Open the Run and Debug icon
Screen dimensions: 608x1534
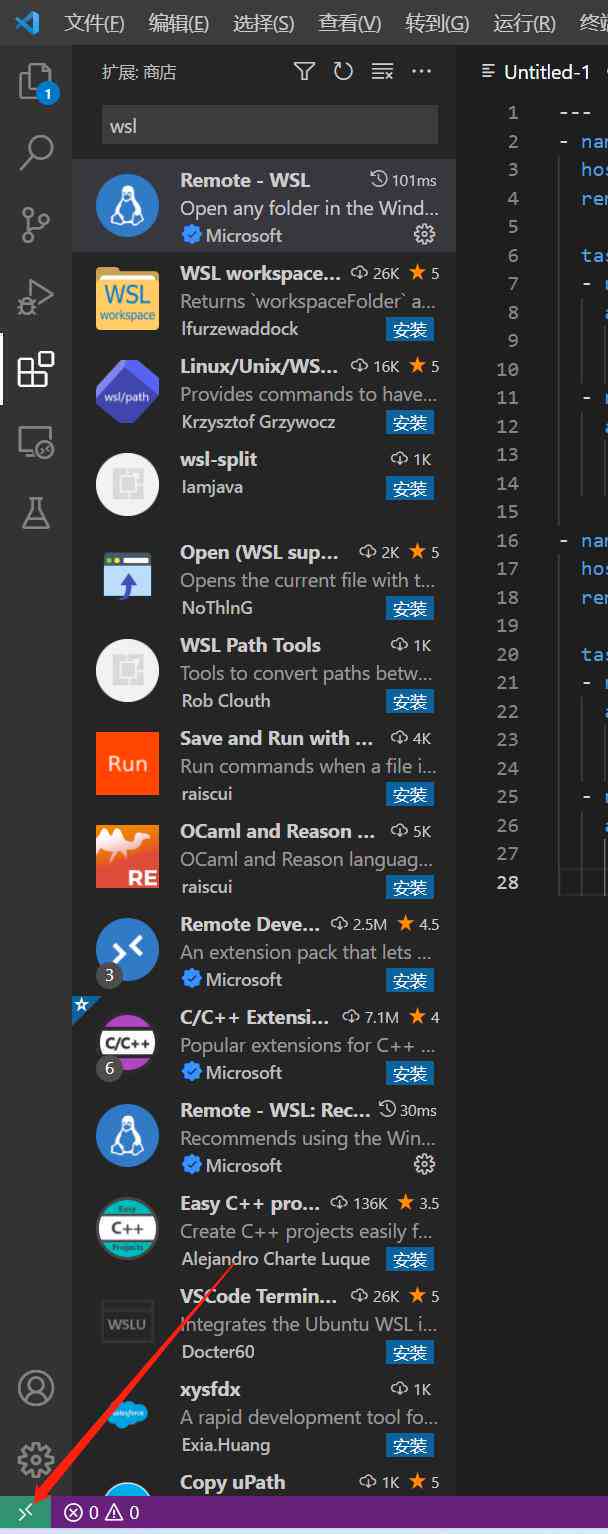click(x=36, y=297)
